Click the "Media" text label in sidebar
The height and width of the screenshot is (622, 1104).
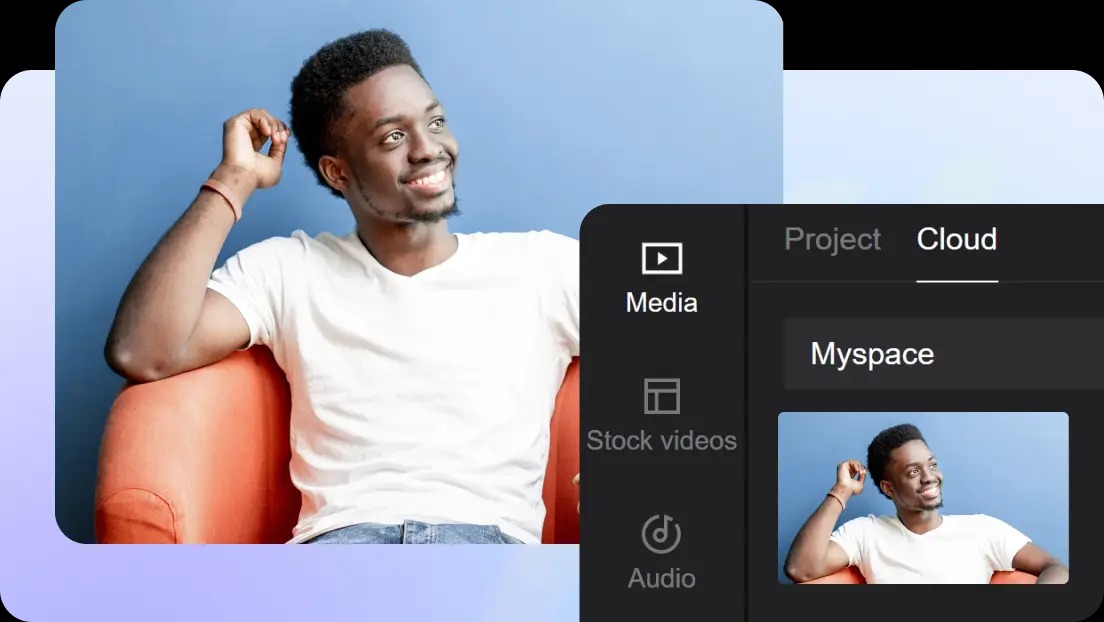[x=661, y=302]
